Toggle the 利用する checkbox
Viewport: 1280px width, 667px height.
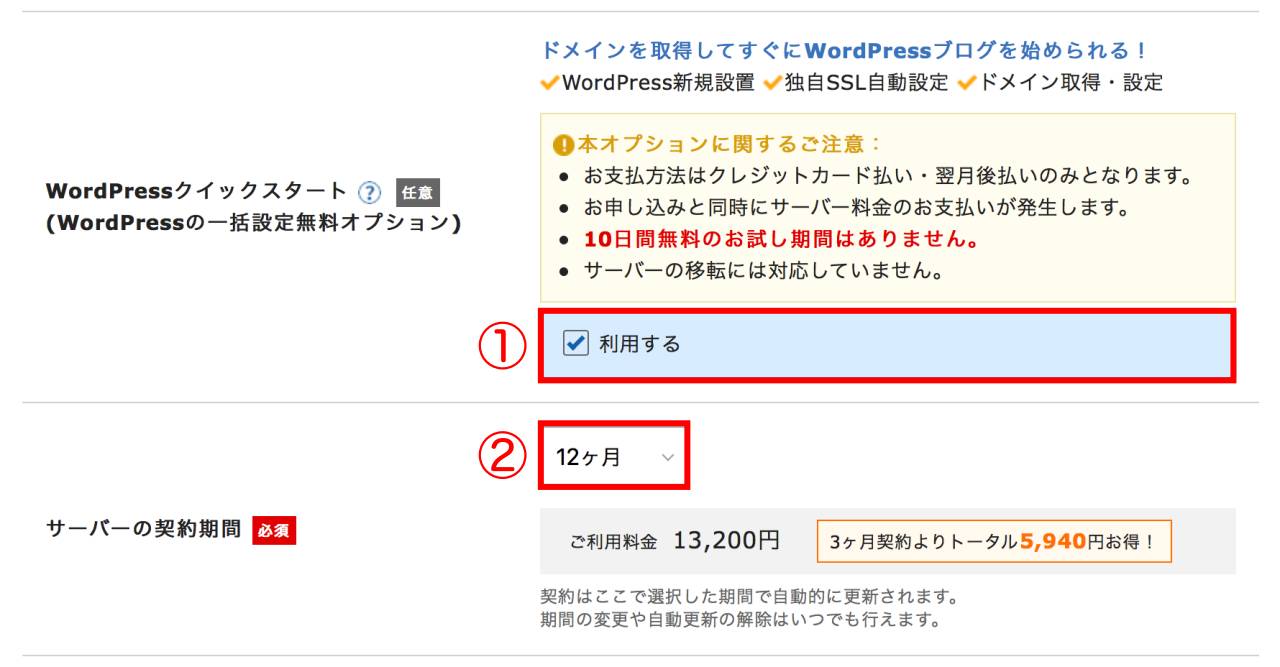[x=576, y=344]
